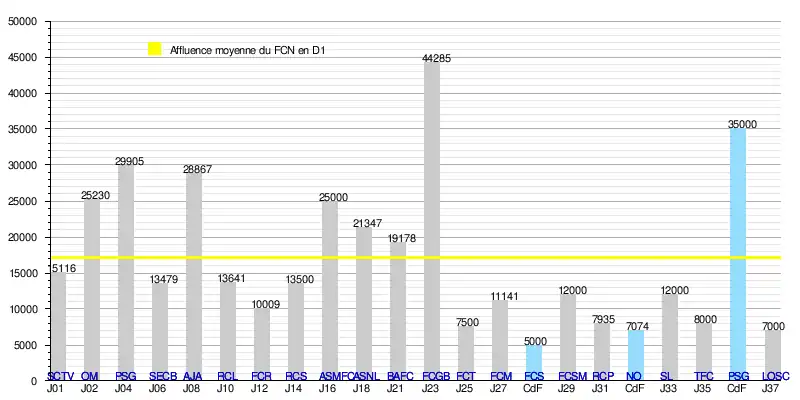This screenshot has width=800, height=400.
Task: Click the LOSC link above J37
Action: tap(775, 376)
